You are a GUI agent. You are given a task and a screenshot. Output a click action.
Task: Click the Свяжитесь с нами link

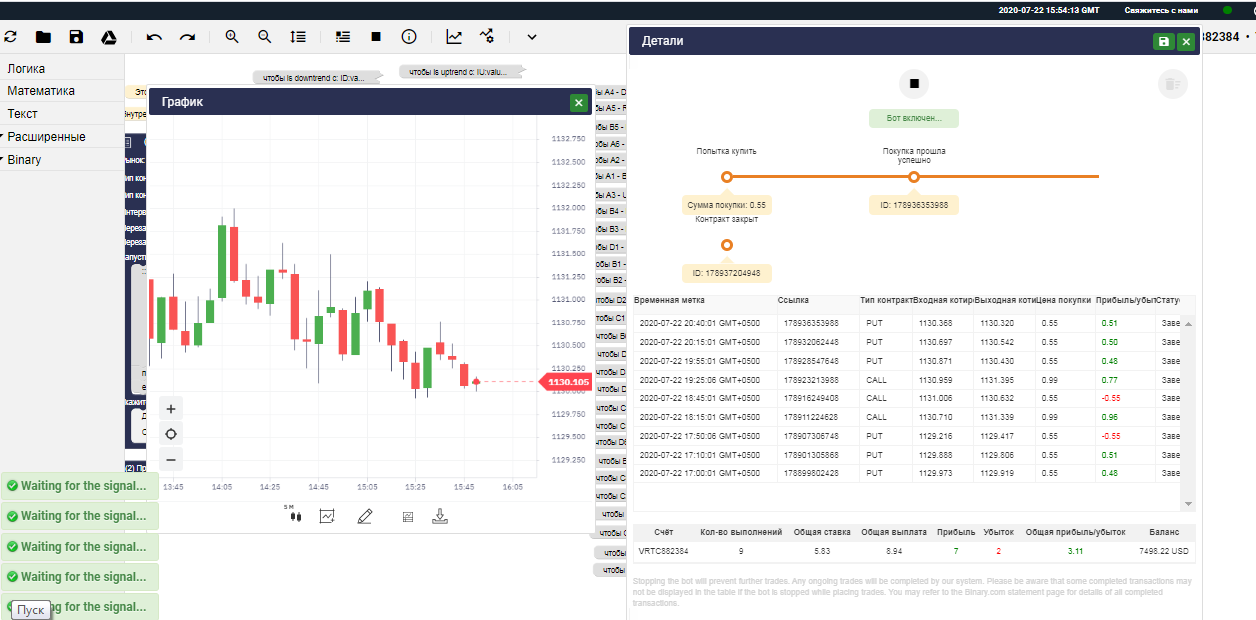pyautogui.click(x=1161, y=10)
